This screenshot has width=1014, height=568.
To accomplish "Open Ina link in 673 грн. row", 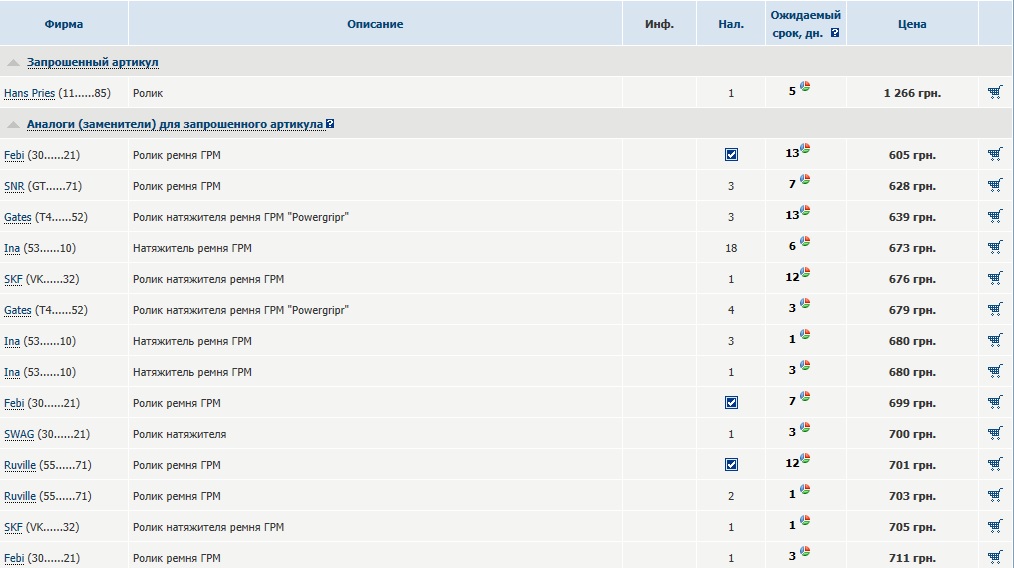I will tap(12, 248).
